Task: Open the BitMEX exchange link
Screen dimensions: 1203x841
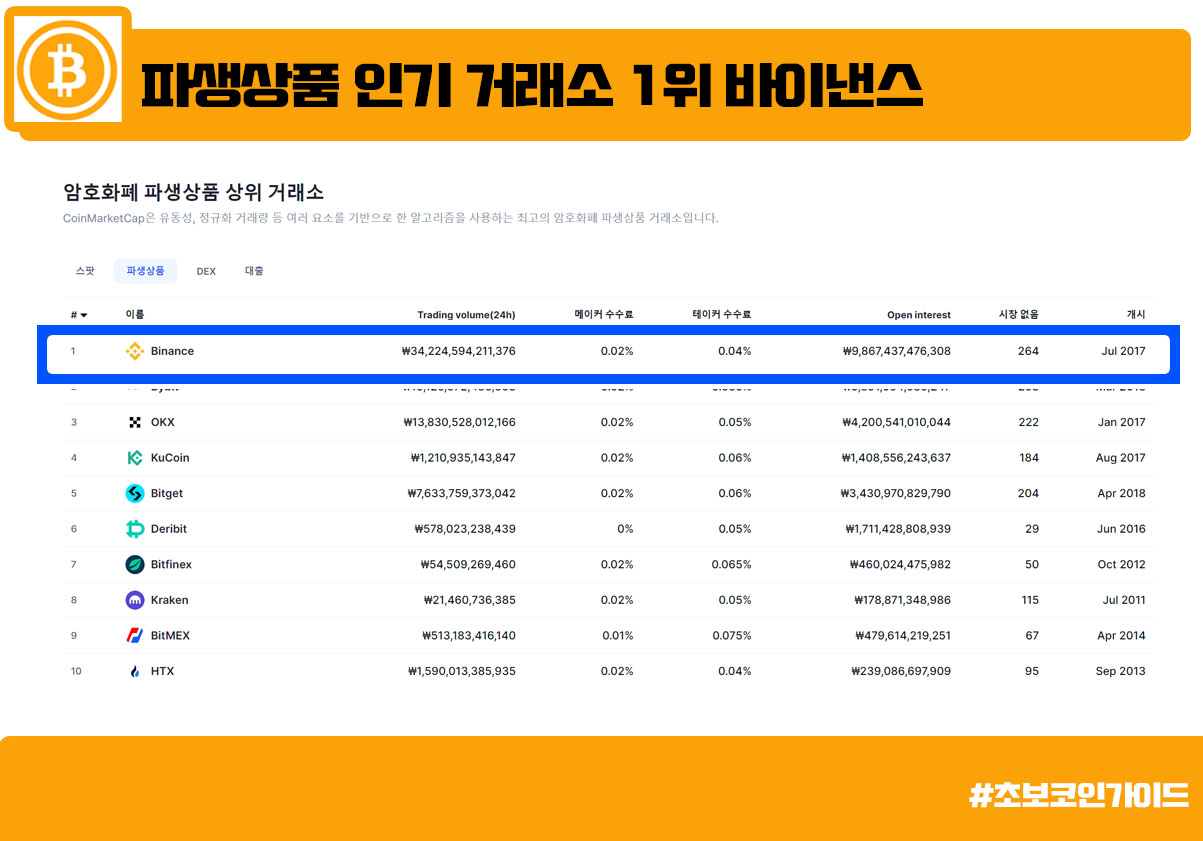Action: click(170, 635)
